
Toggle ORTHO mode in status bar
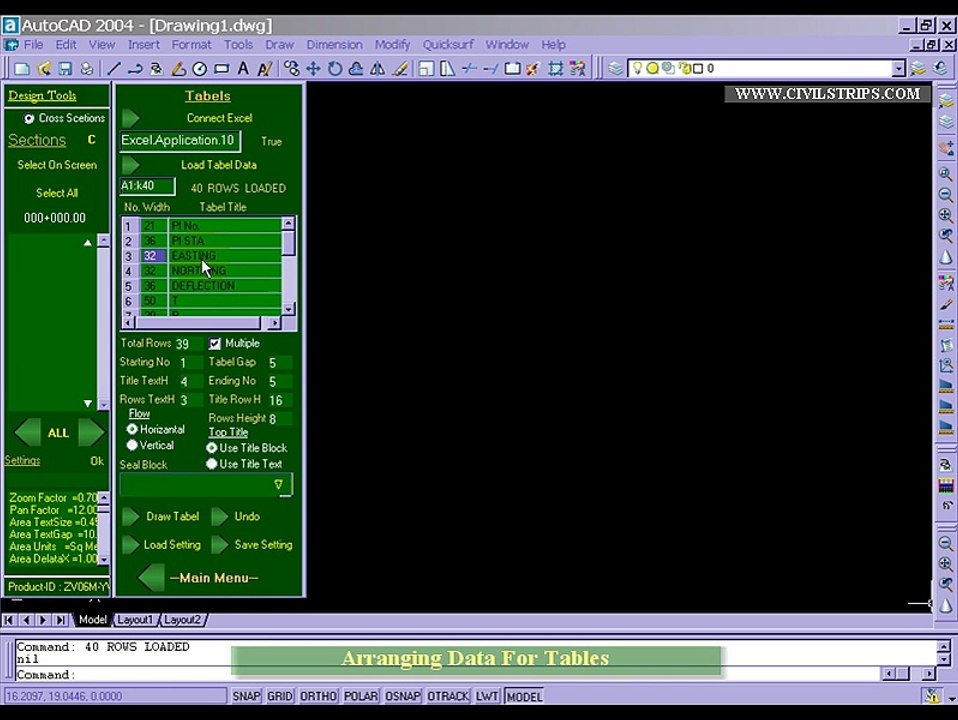click(x=318, y=696)
